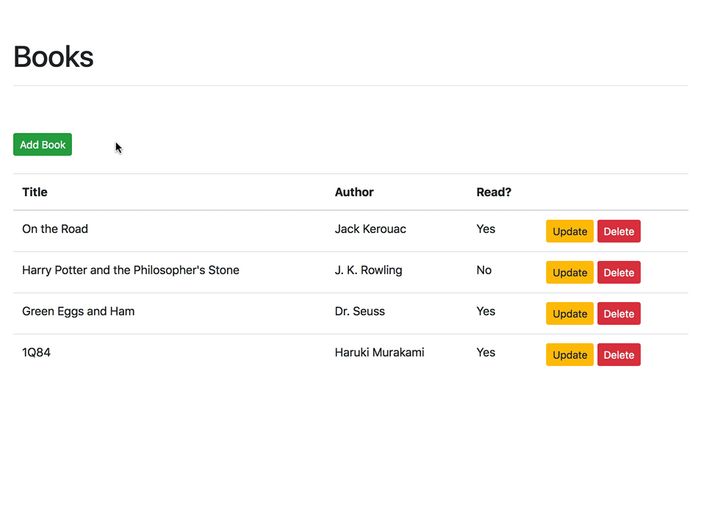Select the Dr. Seuss author cell
This screenshot has height=513, width=720.
360,311
